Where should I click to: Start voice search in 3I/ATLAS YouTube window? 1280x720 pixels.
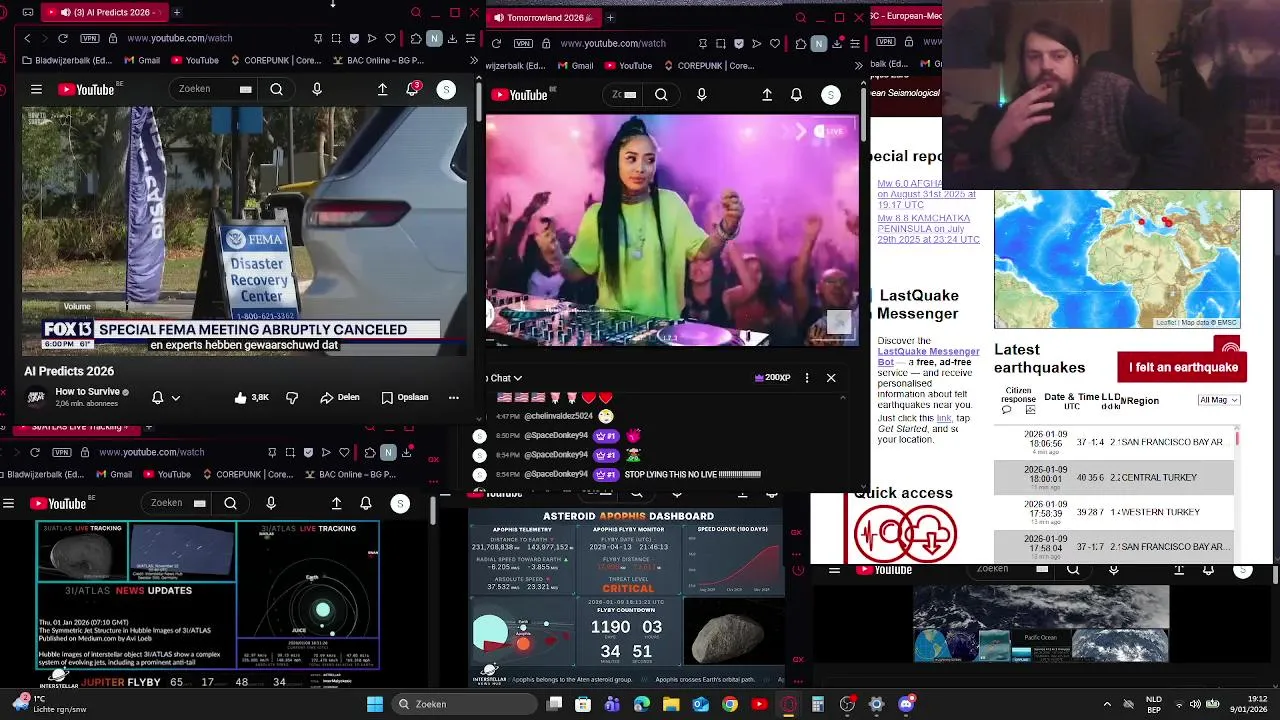271,503
